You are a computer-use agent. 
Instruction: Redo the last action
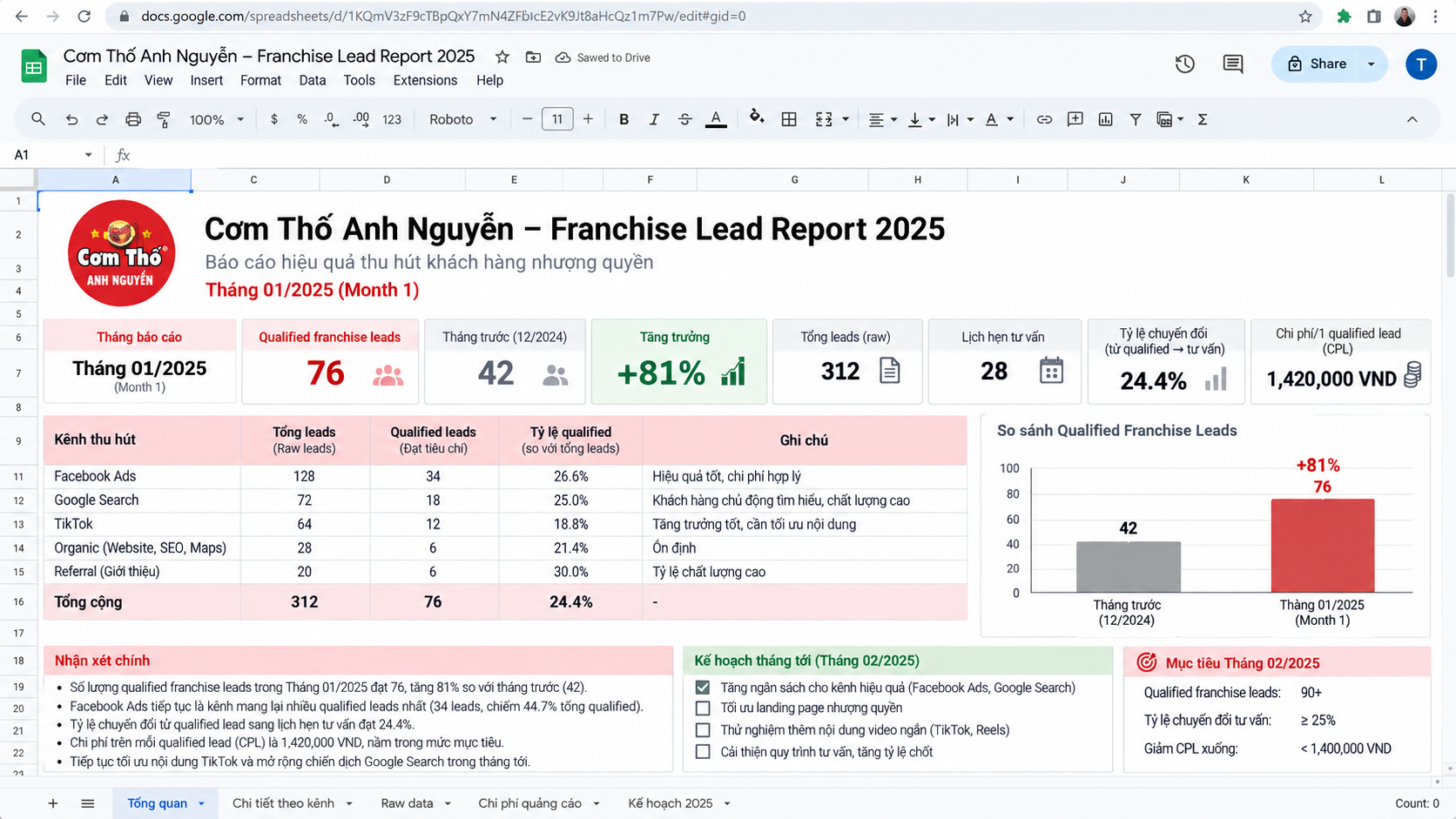(x=102, y=119)
